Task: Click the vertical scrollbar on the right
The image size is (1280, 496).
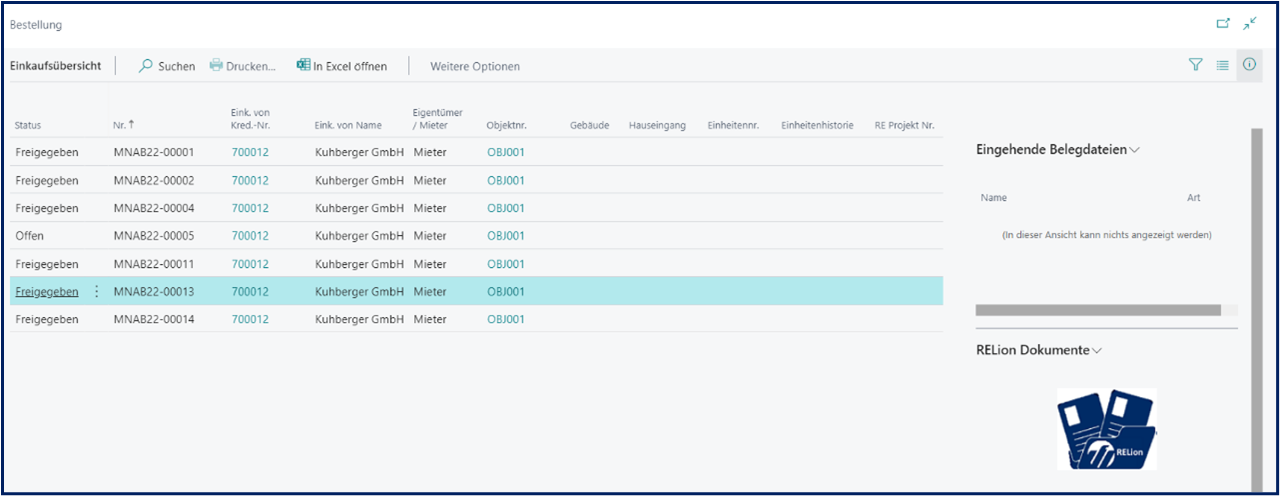Action: [1257, 300]
